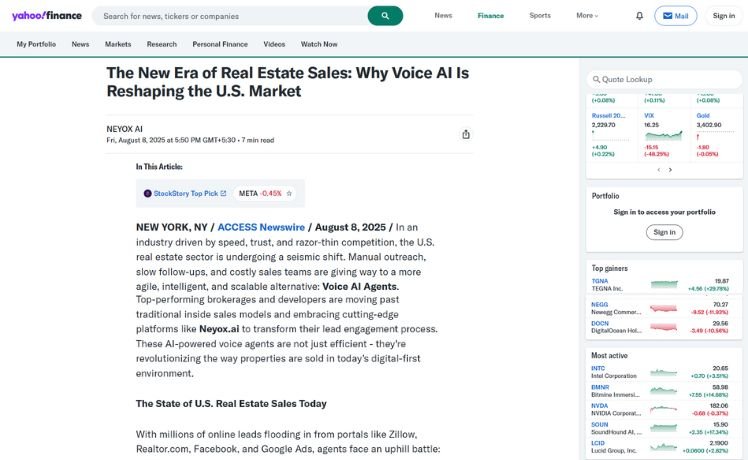Open the DOCN ticker

600,323
